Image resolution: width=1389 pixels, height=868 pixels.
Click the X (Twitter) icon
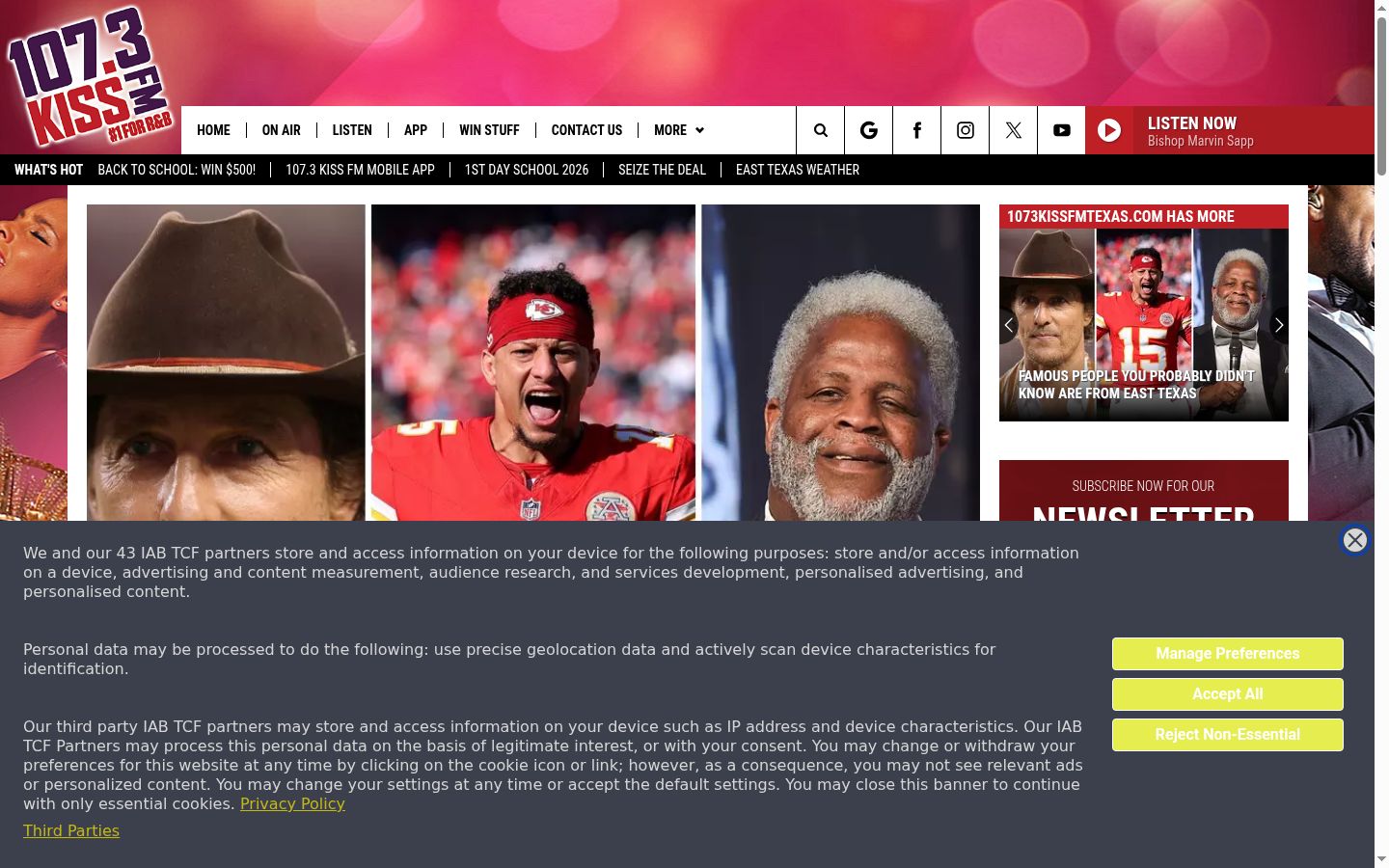[x=1013, y=130]
